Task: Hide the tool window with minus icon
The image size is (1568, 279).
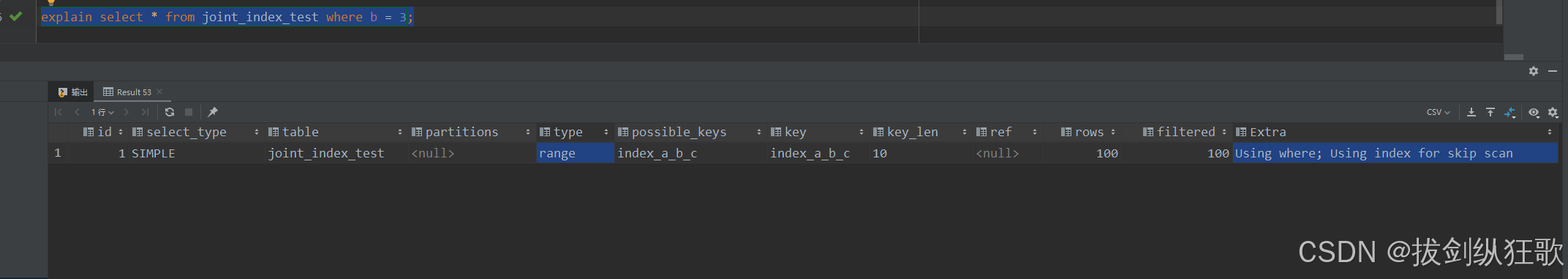Action: (1553, 71)
